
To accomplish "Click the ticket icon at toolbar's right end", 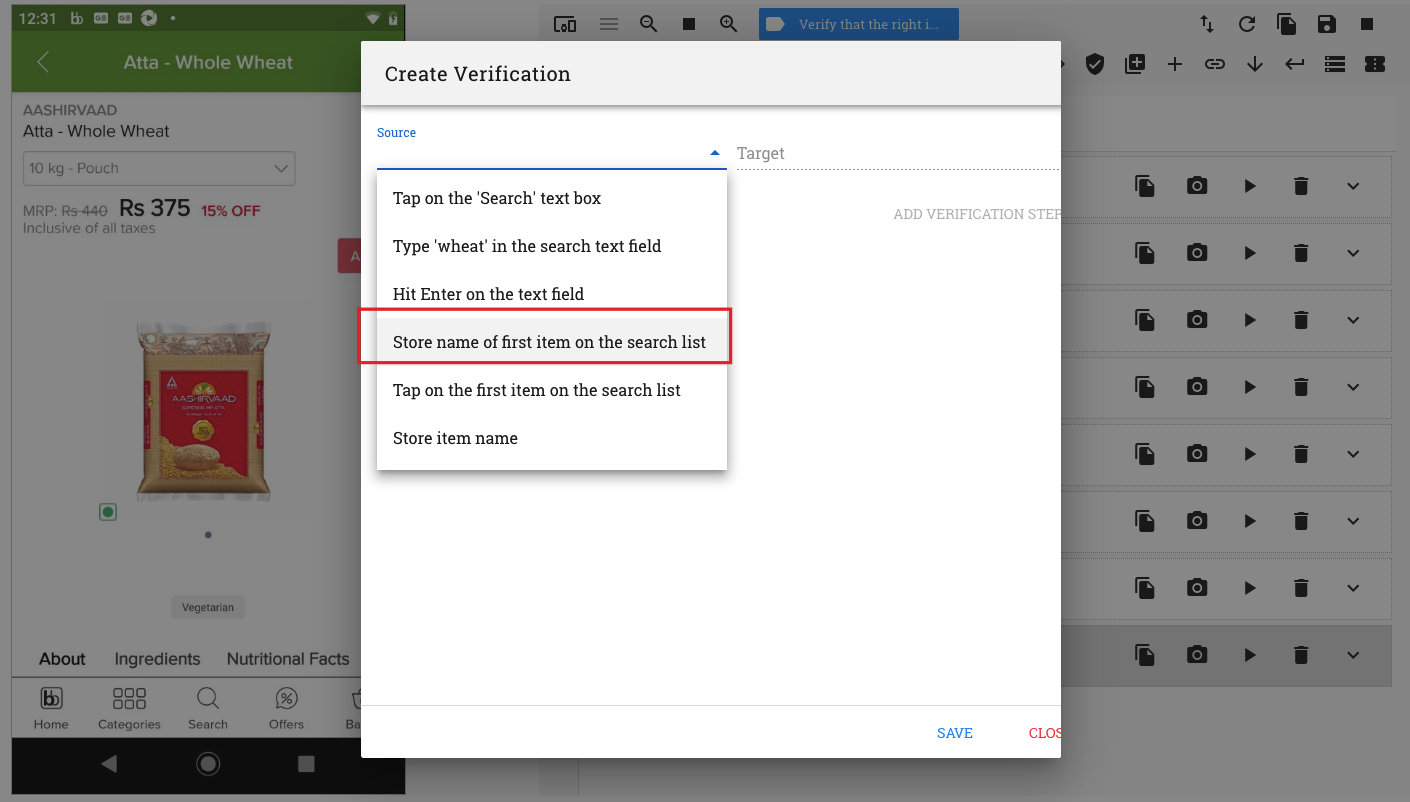I will click(x=1375, y=64).
